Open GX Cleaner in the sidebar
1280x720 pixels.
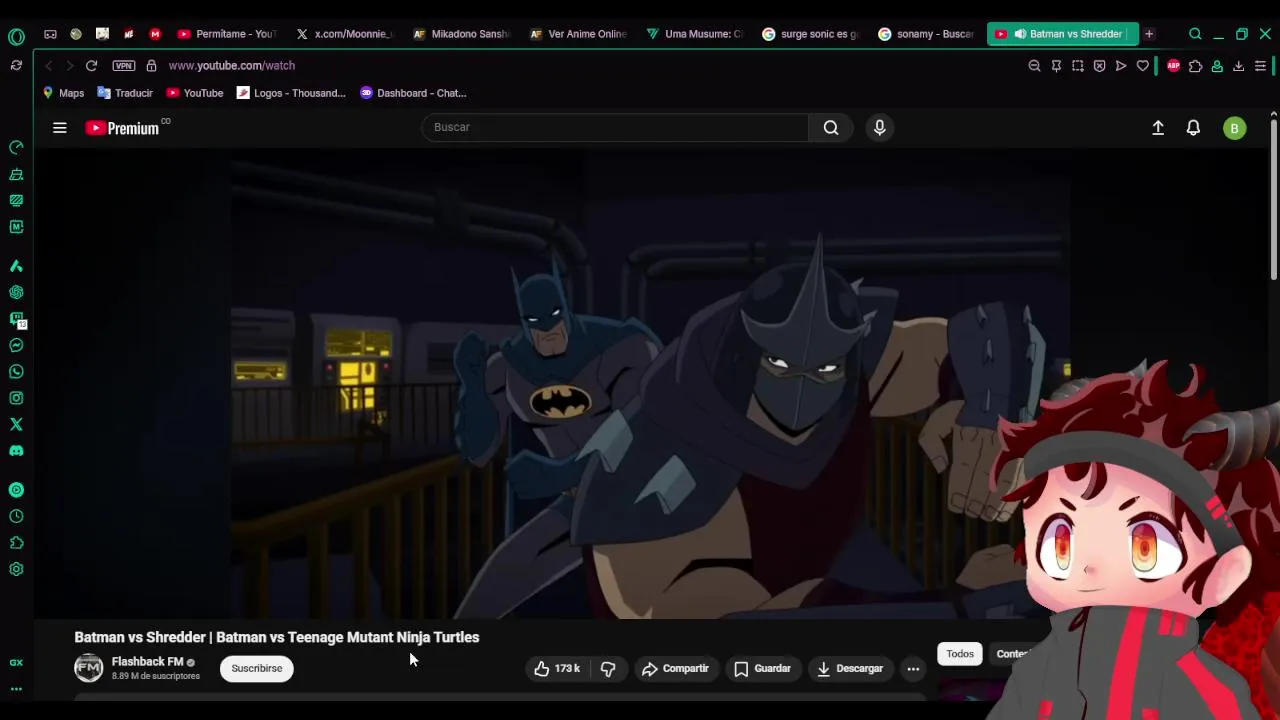[16, 174]
